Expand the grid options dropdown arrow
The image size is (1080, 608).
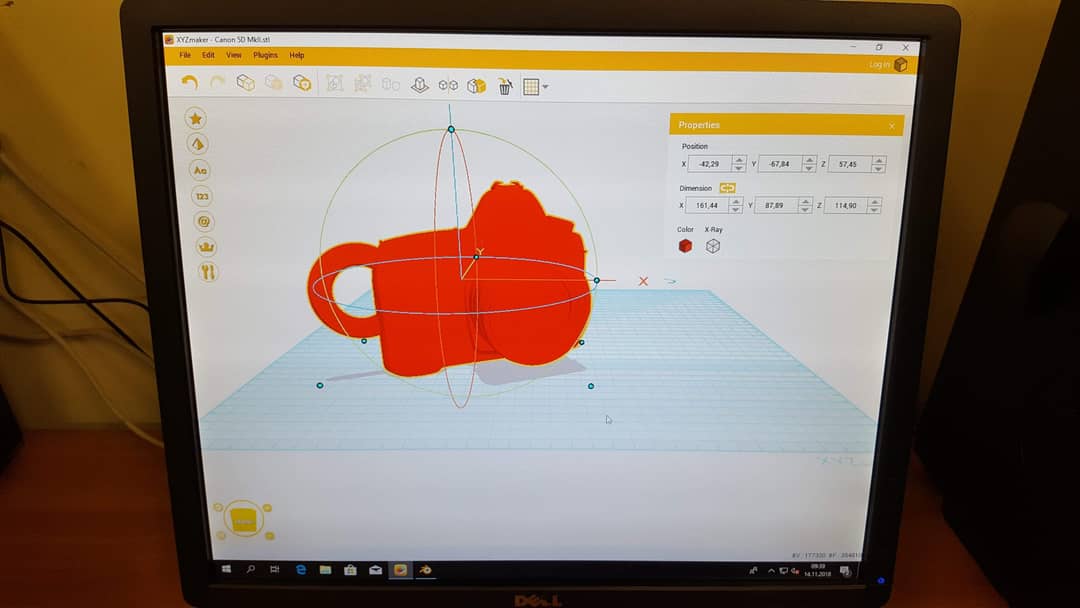[545, 87]
